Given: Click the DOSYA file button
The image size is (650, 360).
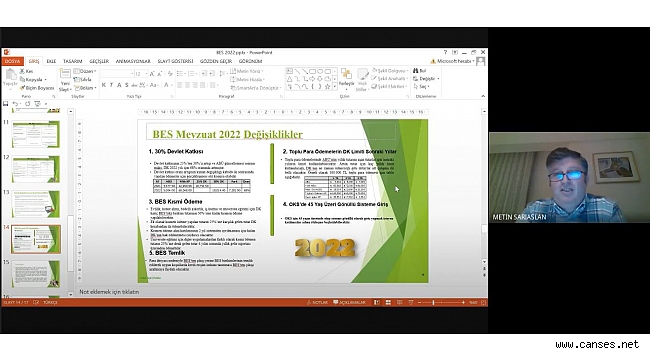Looking at the screenshot, I should coord(12,61).
